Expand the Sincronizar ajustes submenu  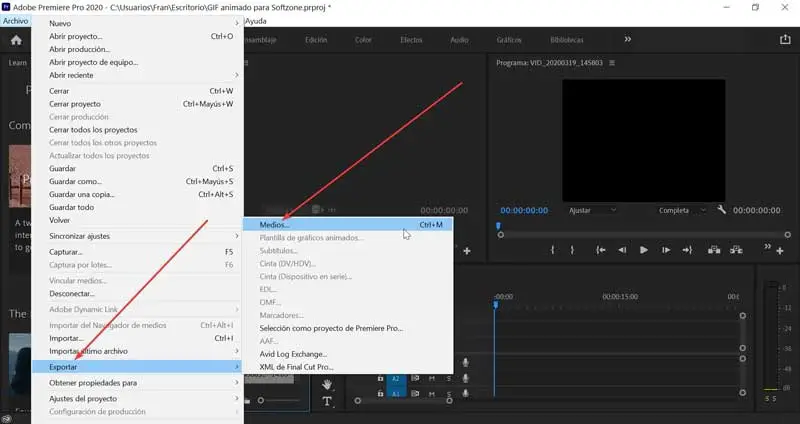coord(138,236)
